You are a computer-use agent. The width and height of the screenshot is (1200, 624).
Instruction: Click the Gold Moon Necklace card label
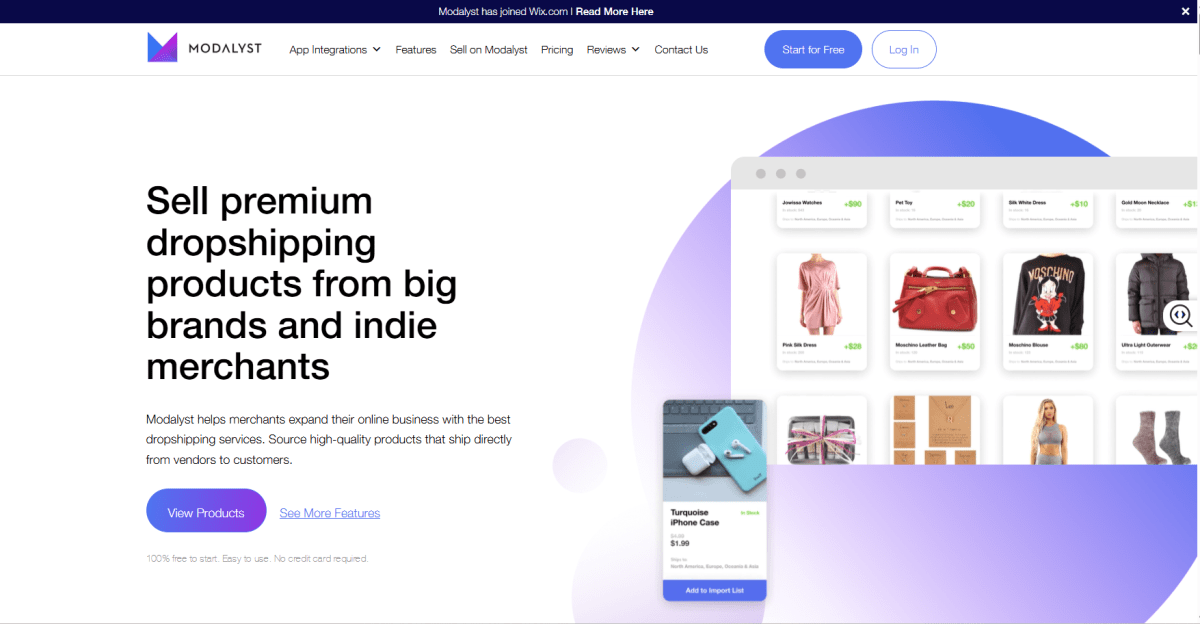point(1145,202)
